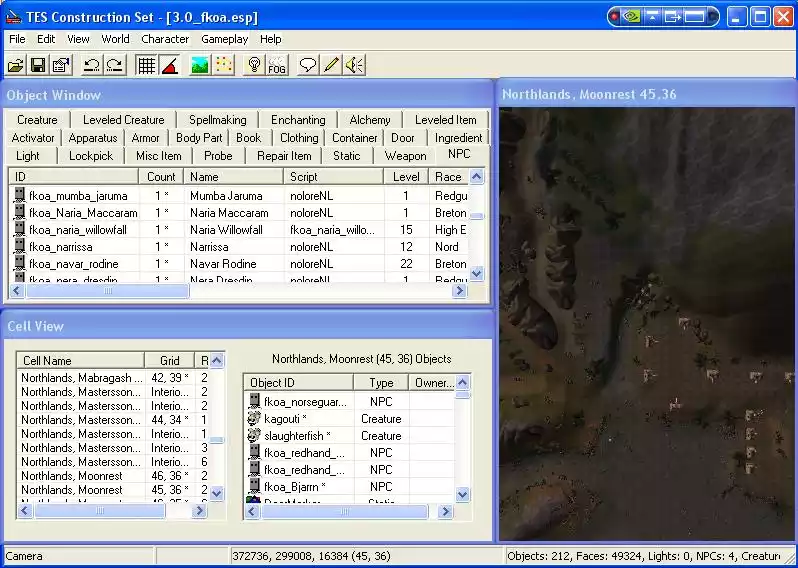Image resolution: width=798 pixels, height=568 pixels.
Task: Select Northlands, Moonrest 46, 36 cell
Action: coord(112,476)
